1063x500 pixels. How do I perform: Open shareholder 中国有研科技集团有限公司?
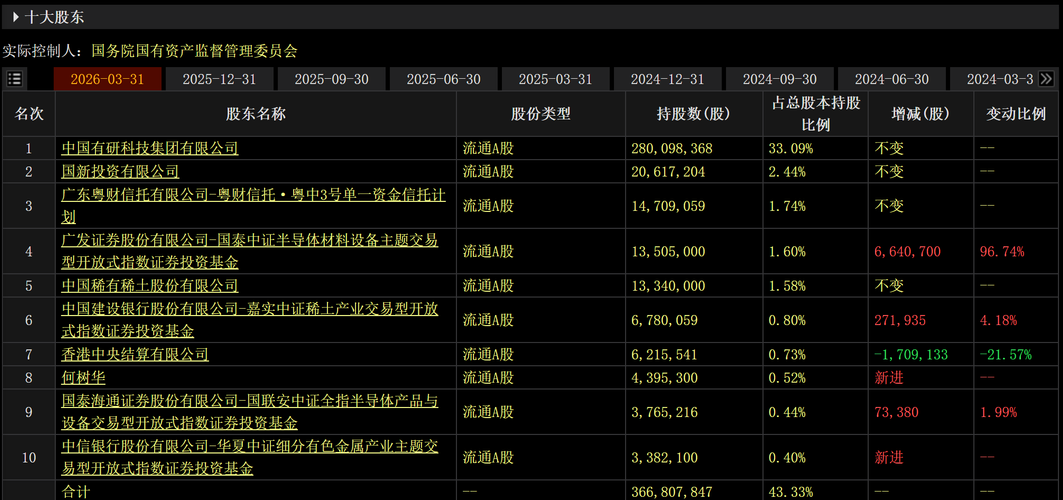click(x=150, y=148)
